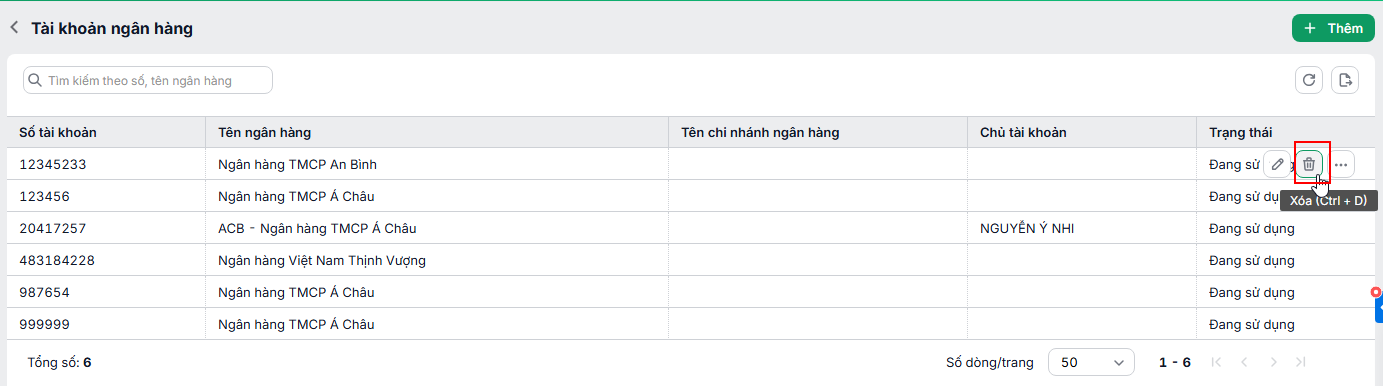Edit the account 12345233 row with pencil icon
The image size is (1383, 386).
(1277, 164)
